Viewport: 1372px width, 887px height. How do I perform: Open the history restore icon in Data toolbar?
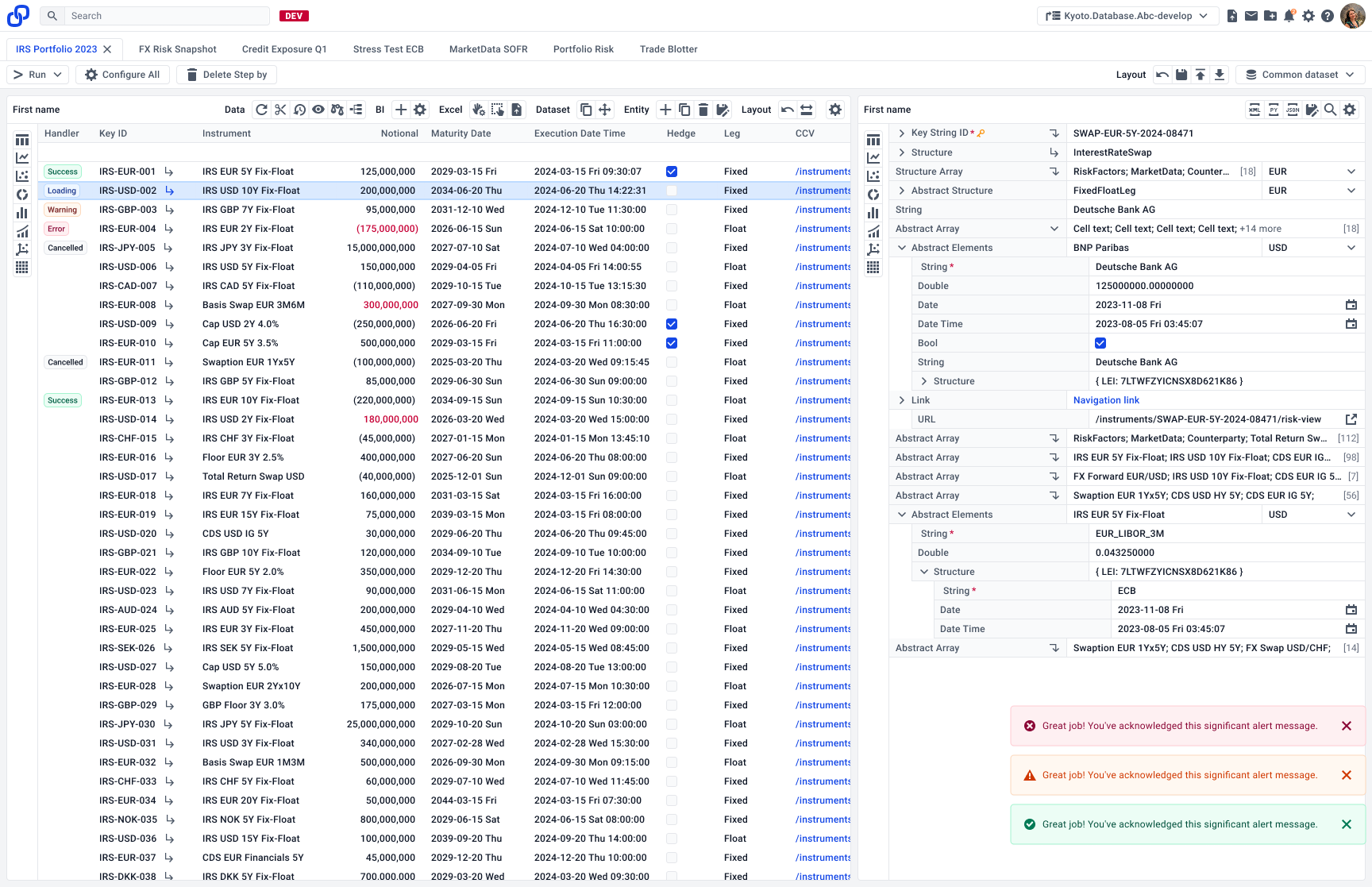[x=299, y=110]
